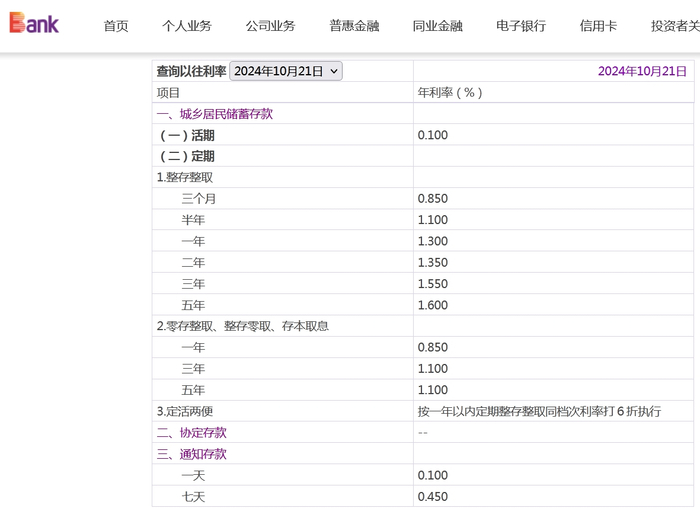Open the 个人业务 menu

[187, 26]
